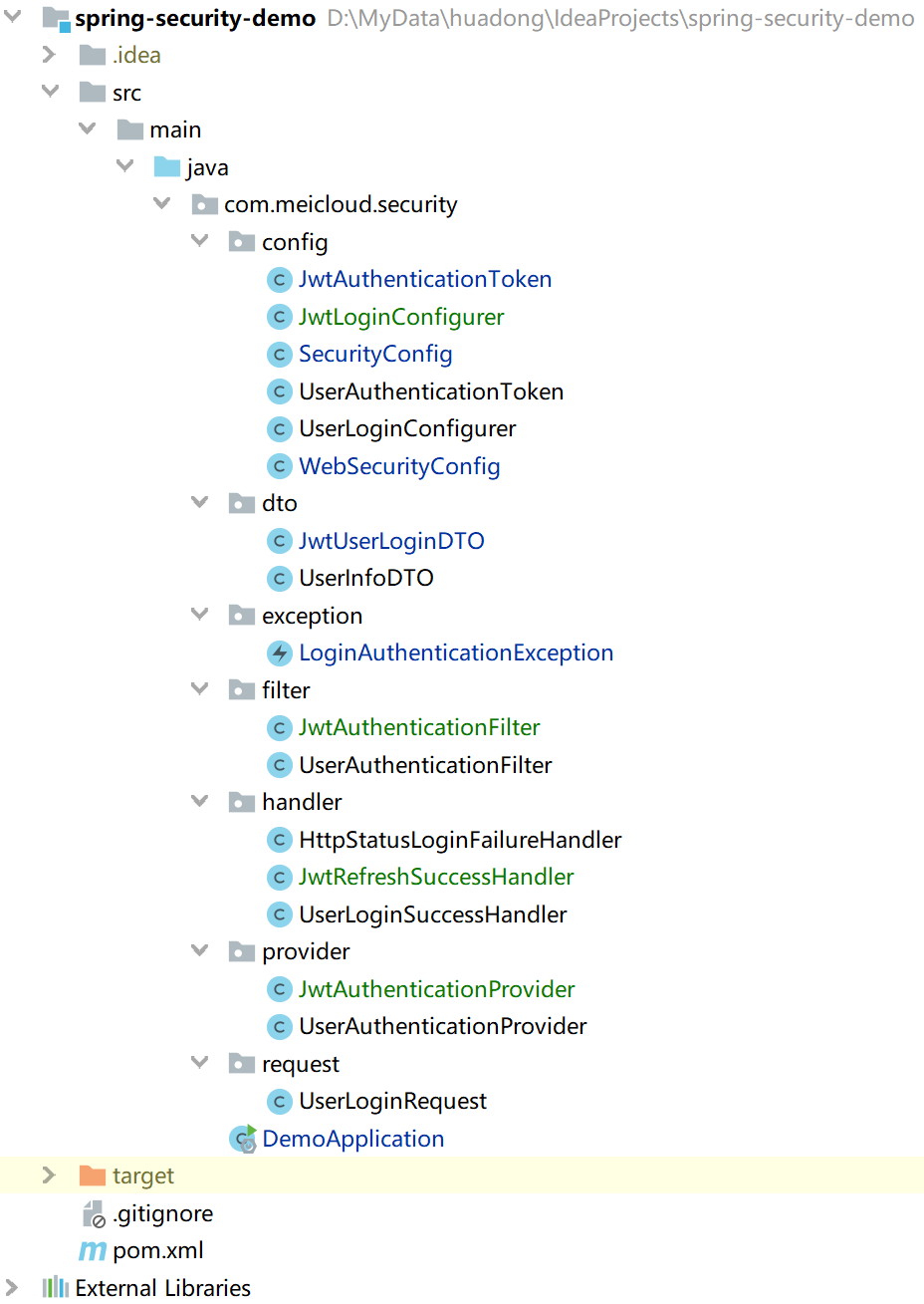The image size is (924, 1304).
Task: Click the .gitignore file icon
Action: 93,1213
